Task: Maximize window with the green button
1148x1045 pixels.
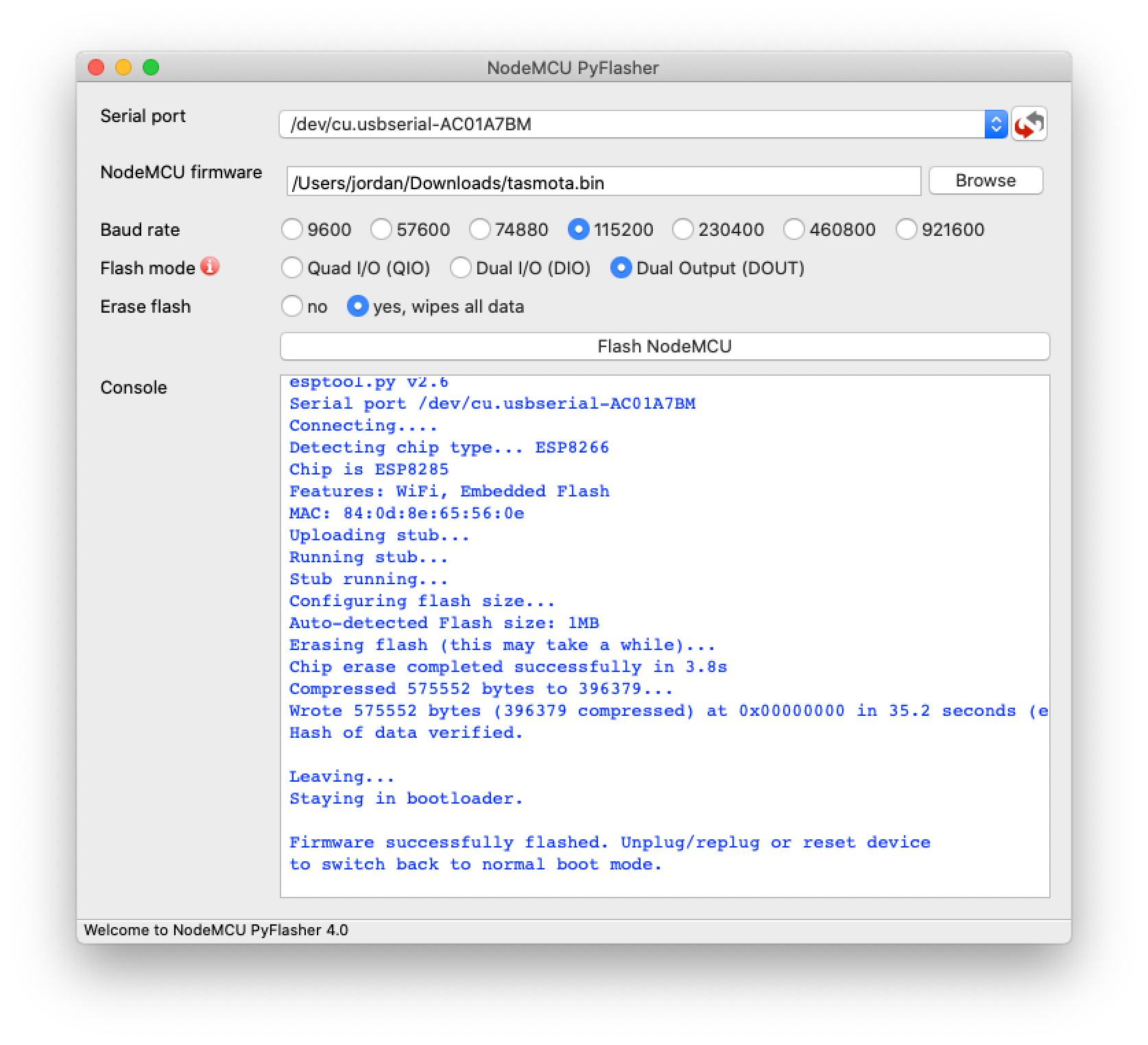Action: tap(151, 67)
